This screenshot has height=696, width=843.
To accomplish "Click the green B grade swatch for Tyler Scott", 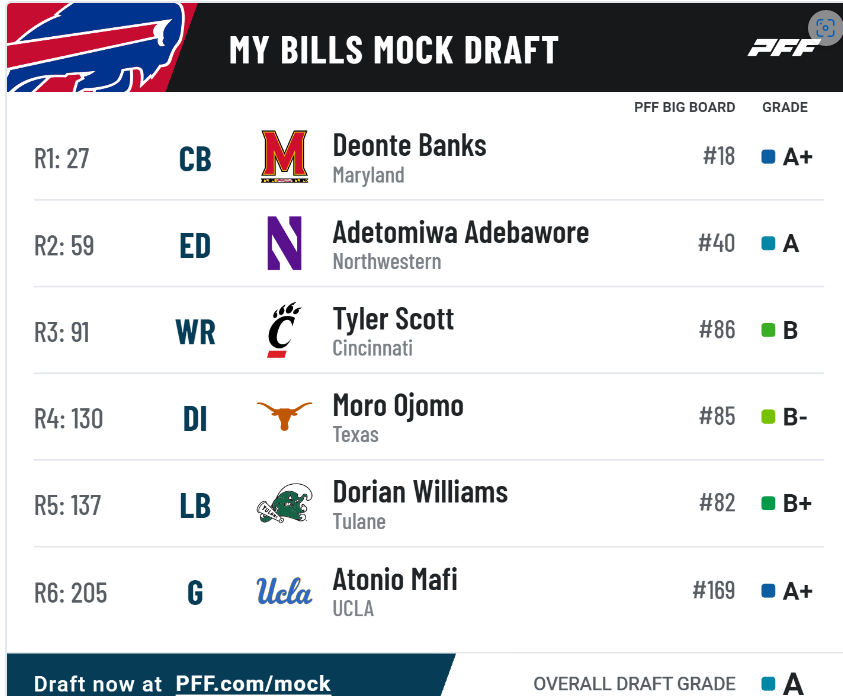I will [x=768, y=330].
